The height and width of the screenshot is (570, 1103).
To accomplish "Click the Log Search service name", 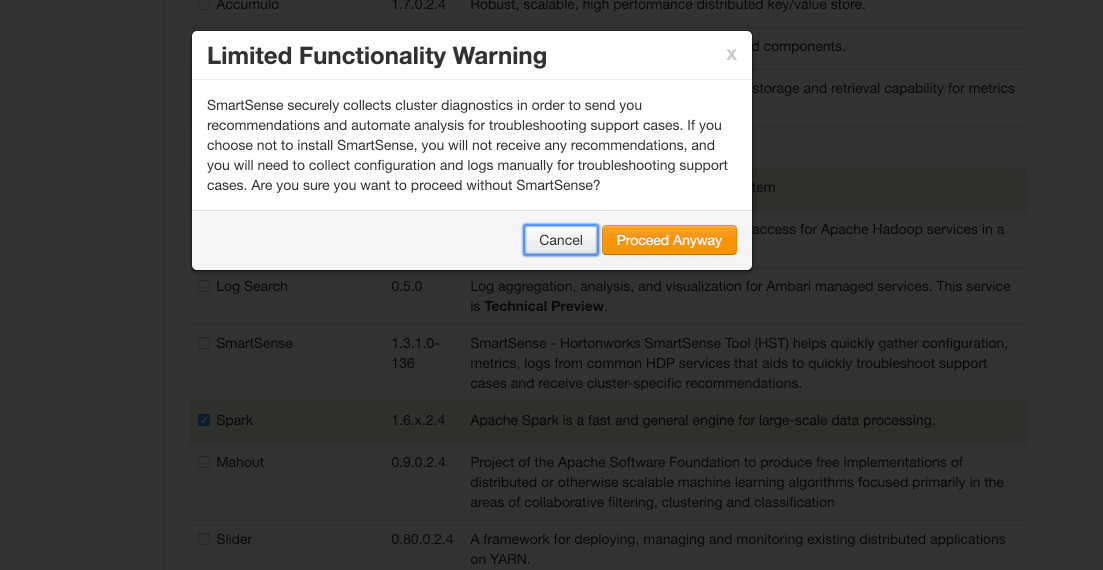I will 252,286.
